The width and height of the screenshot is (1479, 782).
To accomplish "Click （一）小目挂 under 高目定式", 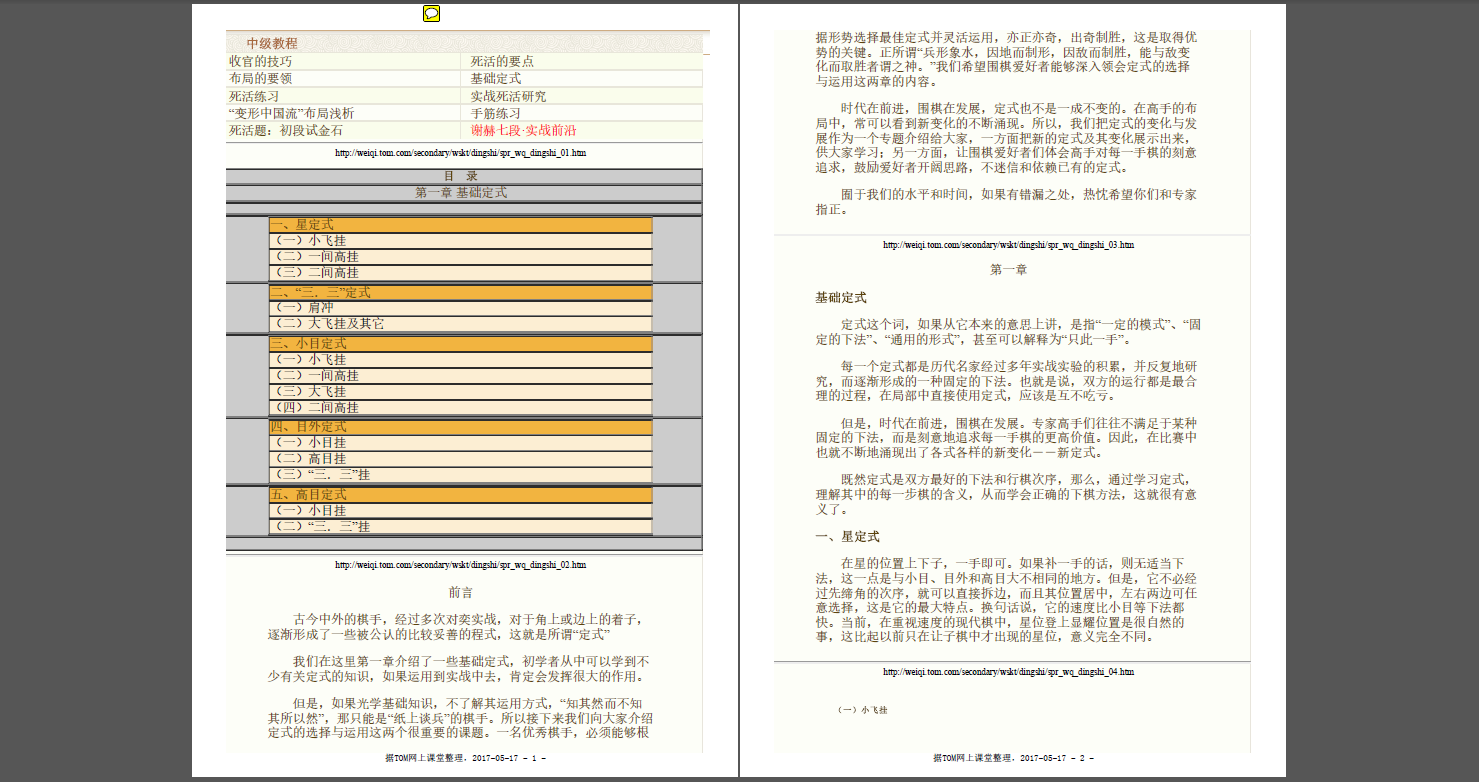I will [x=460, y=510].
